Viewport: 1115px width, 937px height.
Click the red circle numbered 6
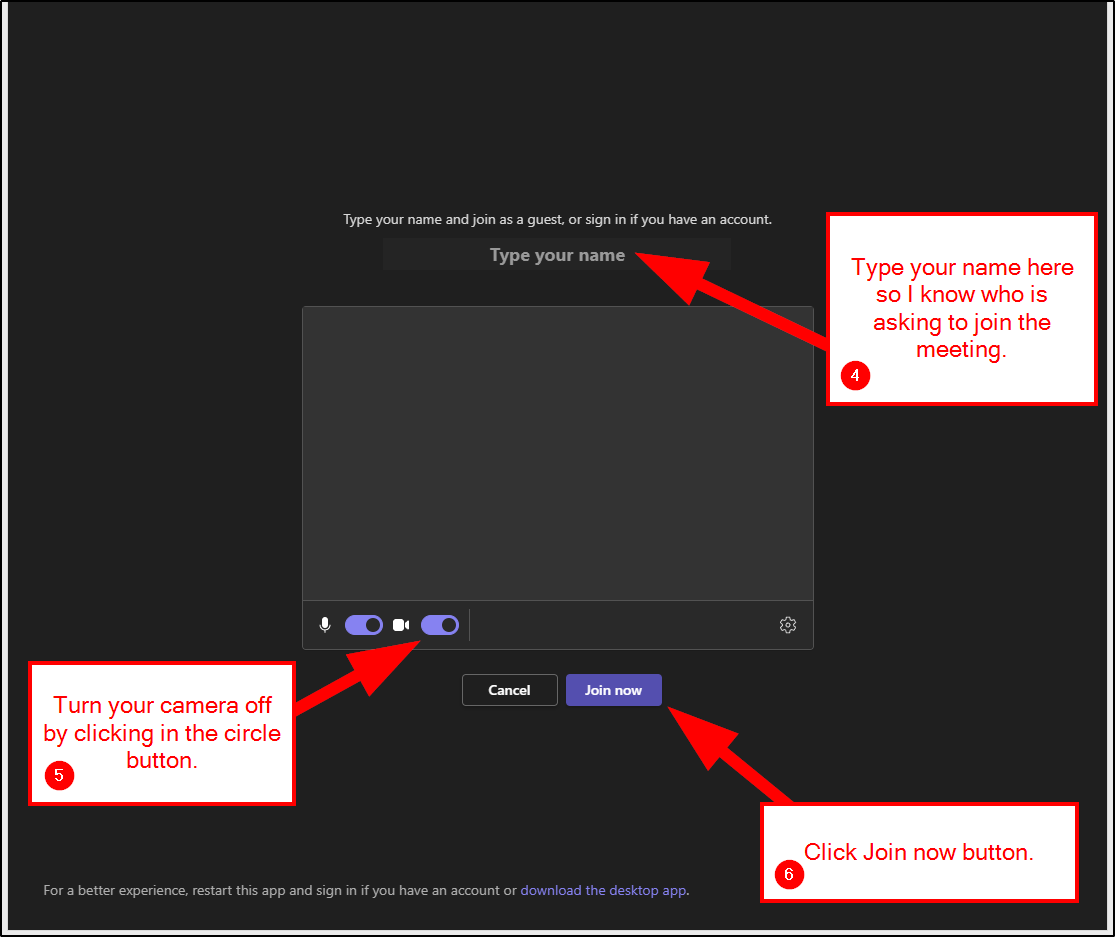pyautogui.click(x=788, y=875)
